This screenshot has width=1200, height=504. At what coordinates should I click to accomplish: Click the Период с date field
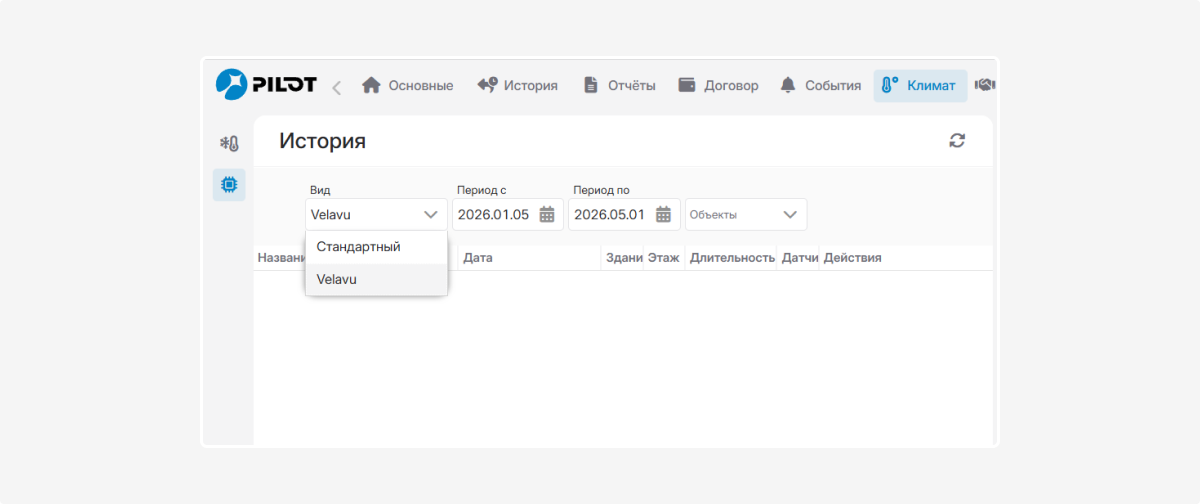click(508, 214)
